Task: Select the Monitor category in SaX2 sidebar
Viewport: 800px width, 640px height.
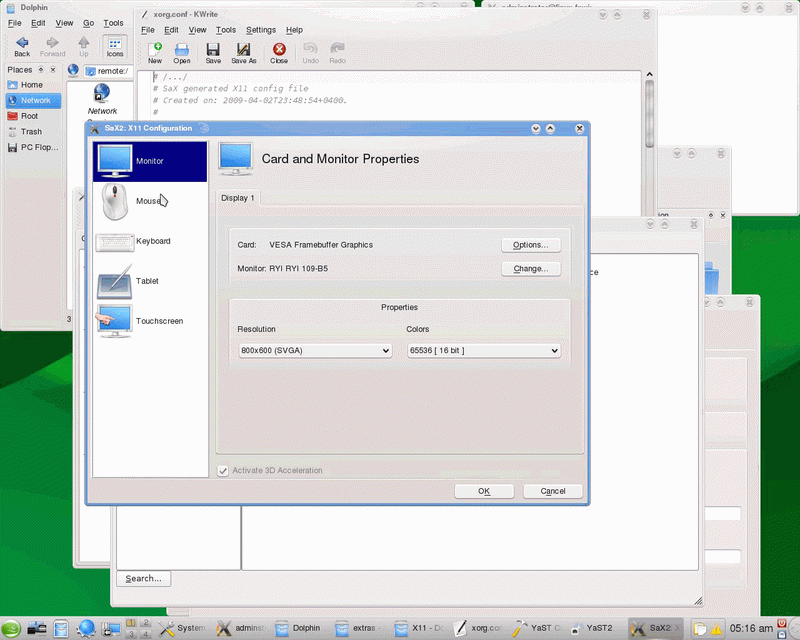Action: (x=150, y=161)
